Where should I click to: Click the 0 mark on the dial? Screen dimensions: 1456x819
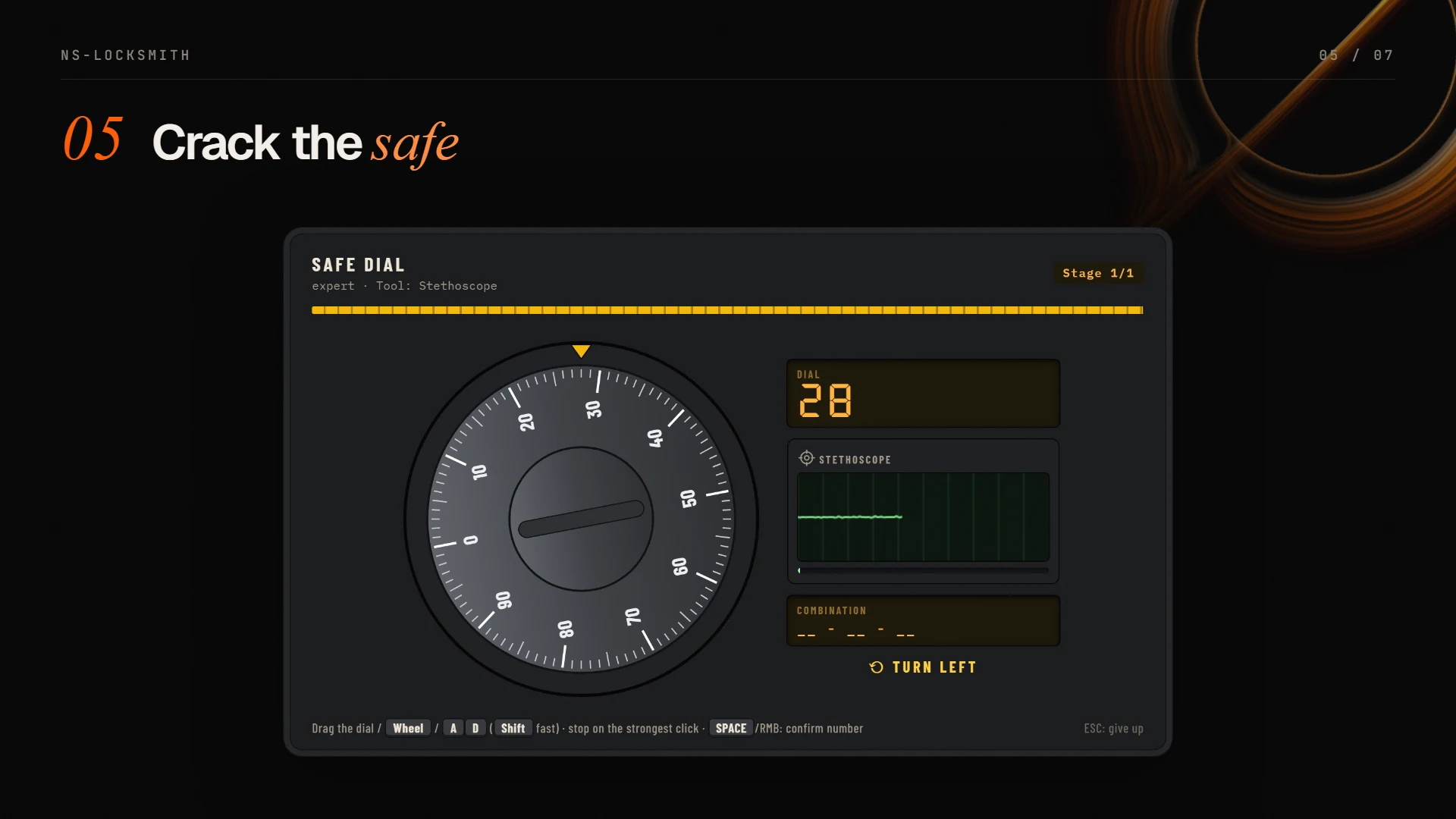tap(471, 540)
